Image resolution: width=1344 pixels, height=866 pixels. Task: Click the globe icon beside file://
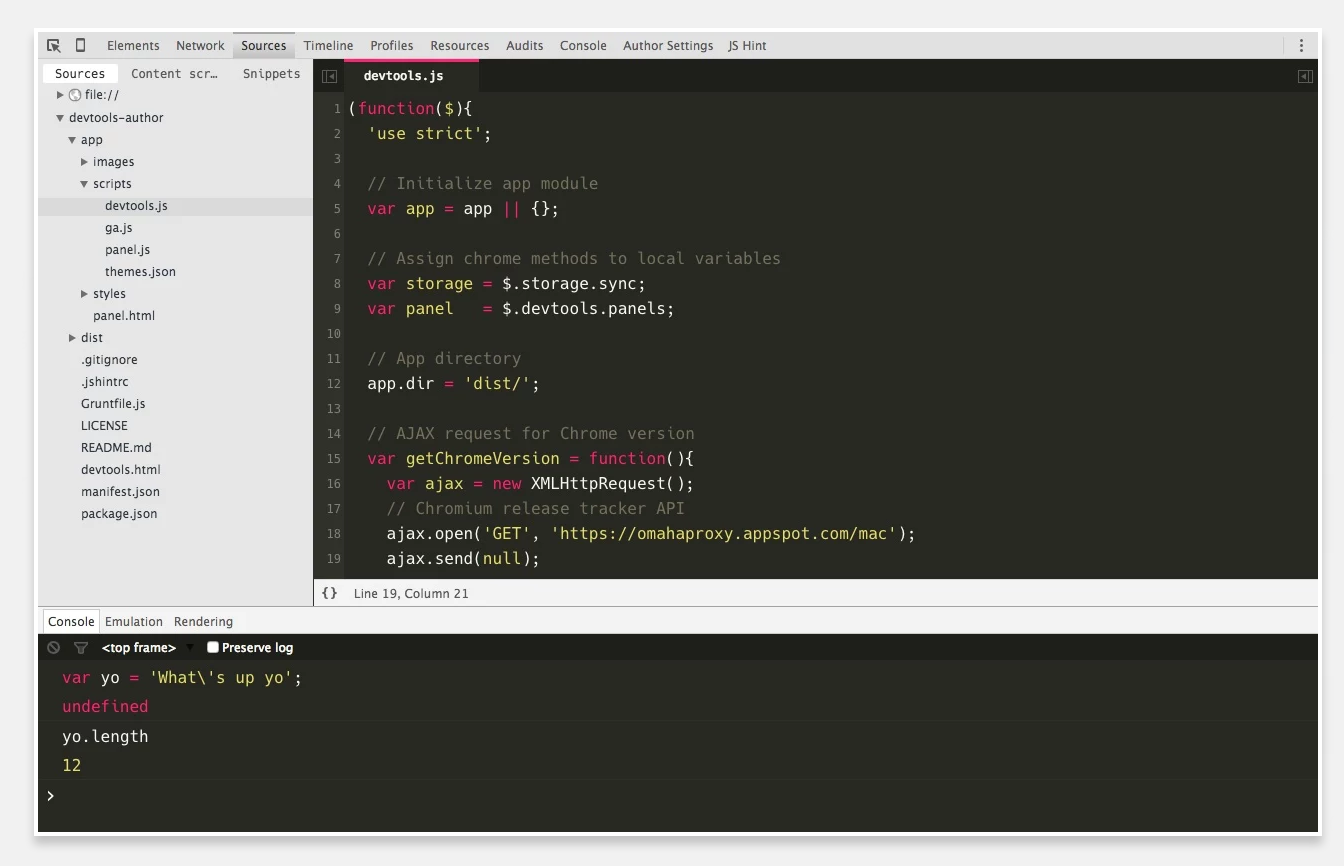coord(74,95)
